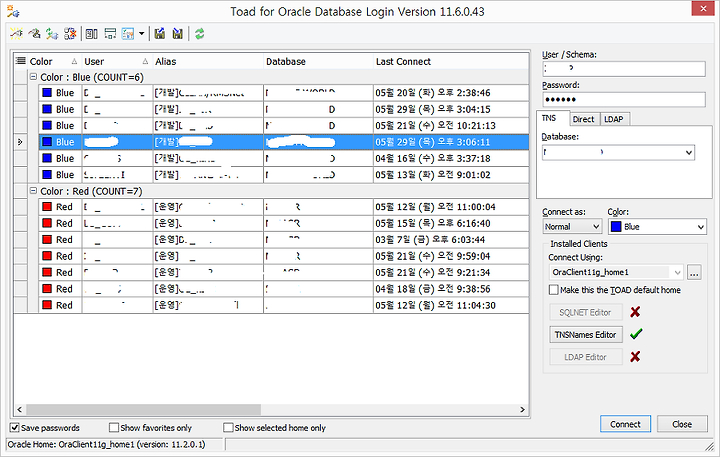Check Make this the TOAD default home
Image resolution: width=720 pixels, height=457 pixels.
click(x=553, y=290)
